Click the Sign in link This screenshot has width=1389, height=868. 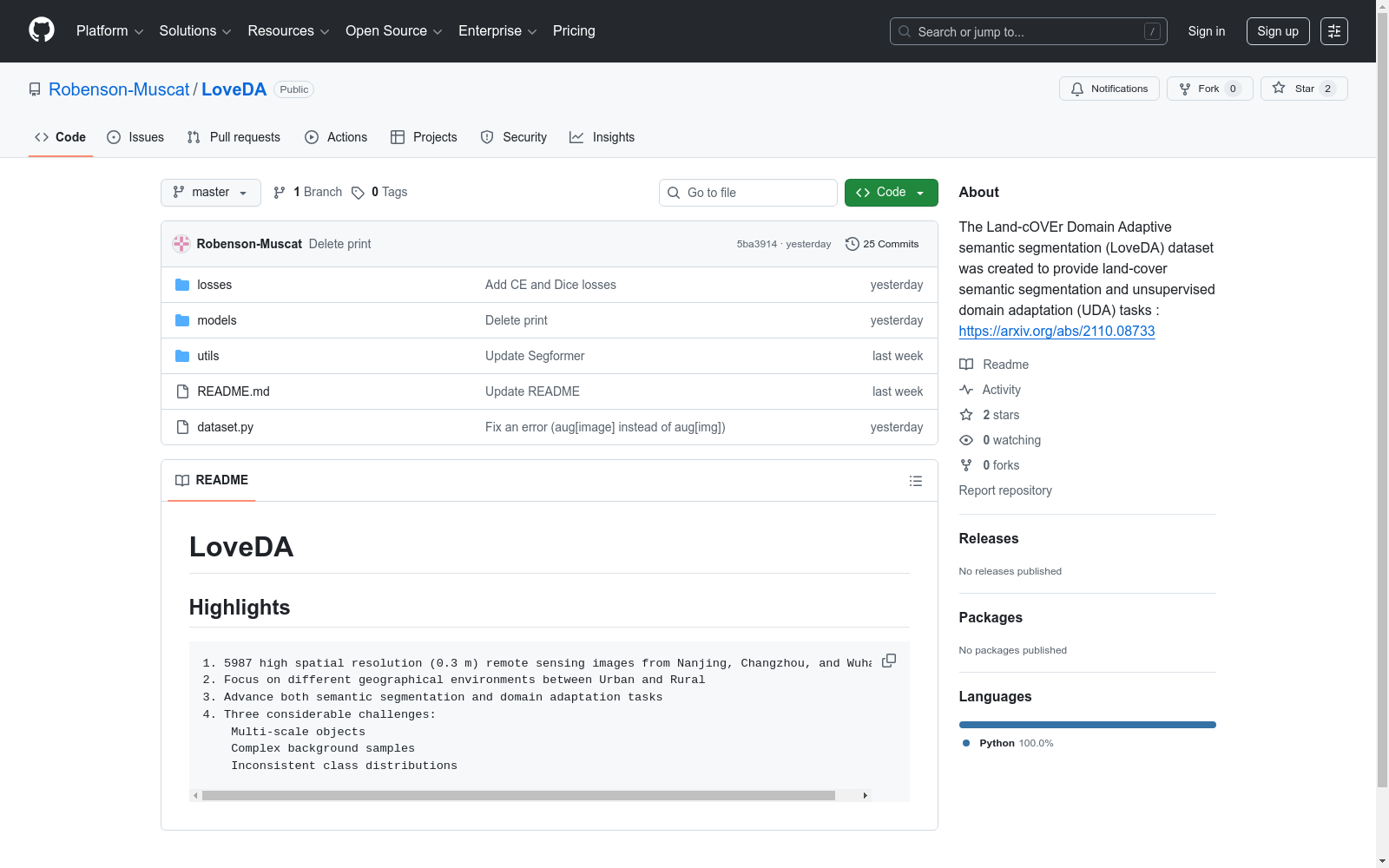pyautogui.click(x=1207, y=31)
